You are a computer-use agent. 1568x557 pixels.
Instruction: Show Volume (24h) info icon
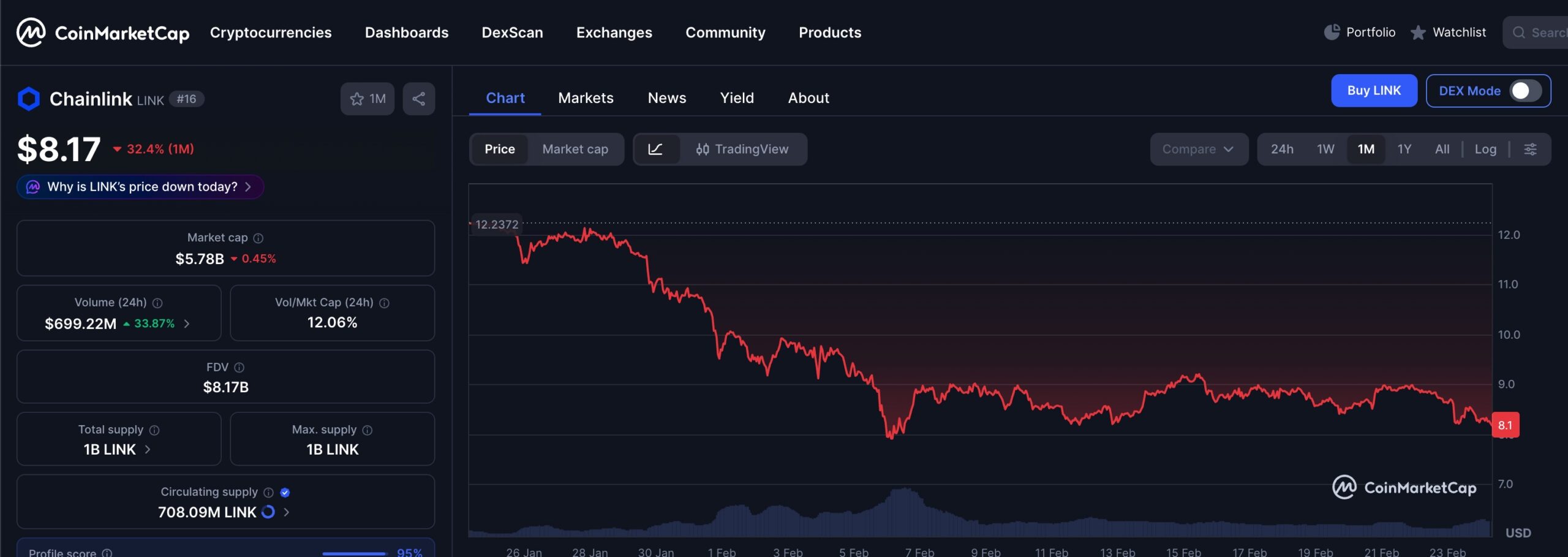(x=157, y=303)
